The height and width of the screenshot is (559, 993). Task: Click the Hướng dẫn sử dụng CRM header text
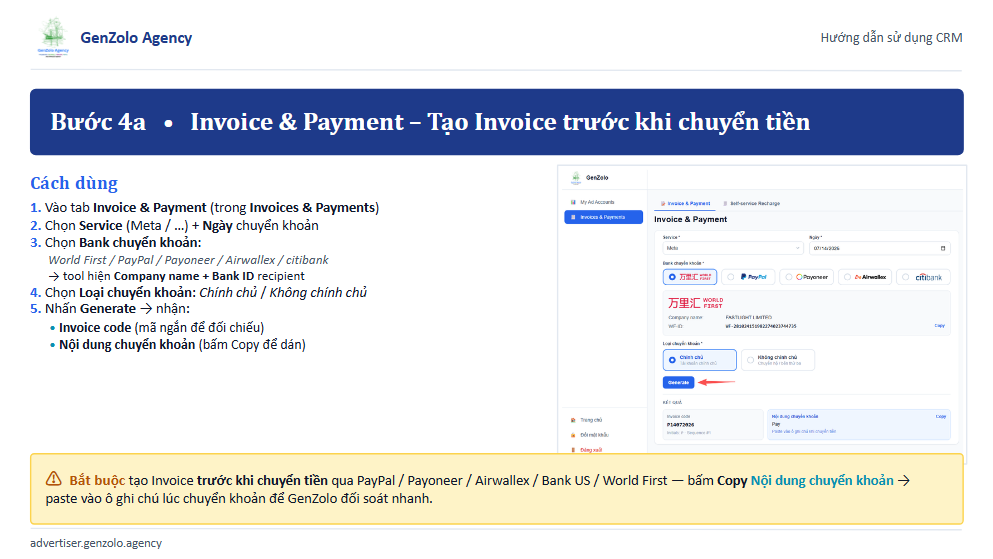[891, 37]
